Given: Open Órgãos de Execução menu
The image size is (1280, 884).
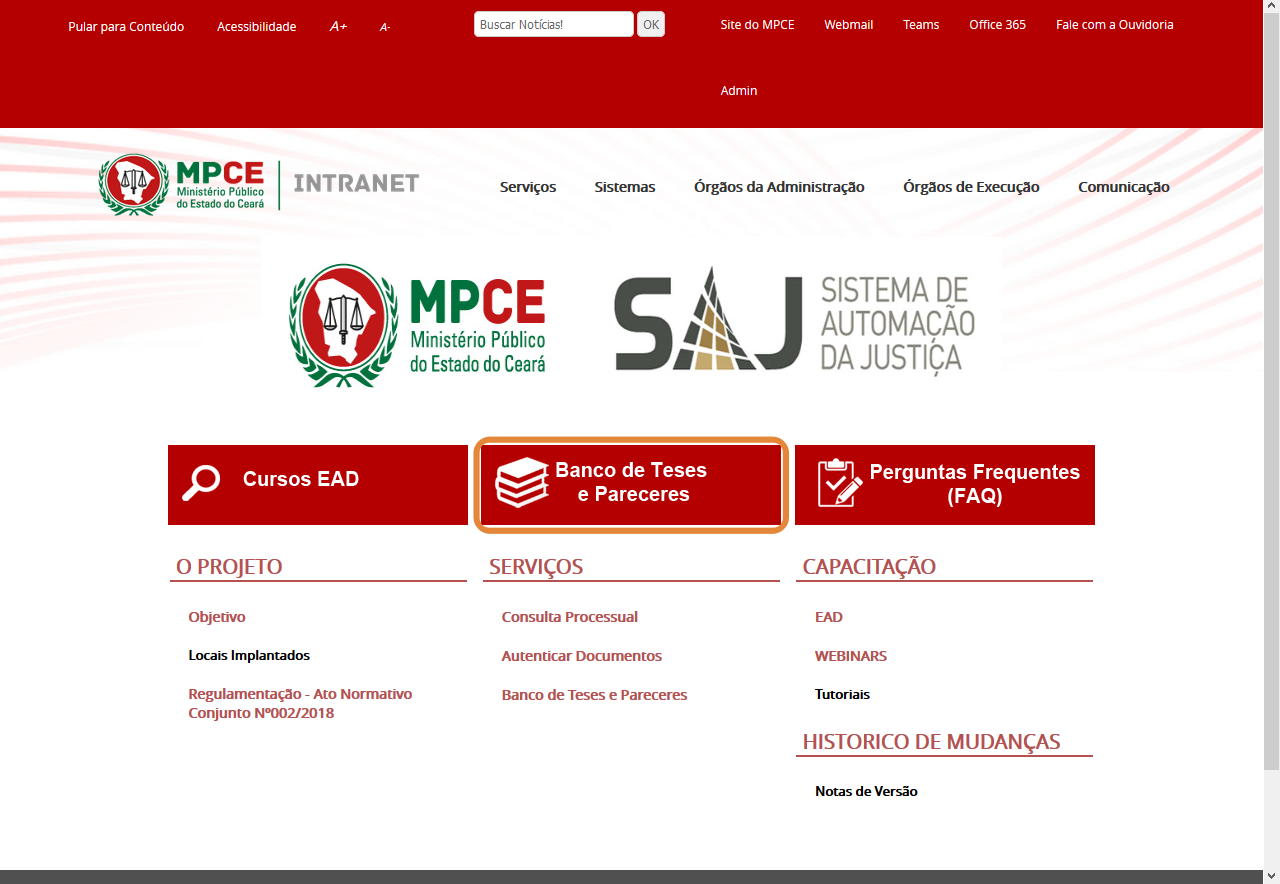Looking at the screenshot, I should point(971,187).
